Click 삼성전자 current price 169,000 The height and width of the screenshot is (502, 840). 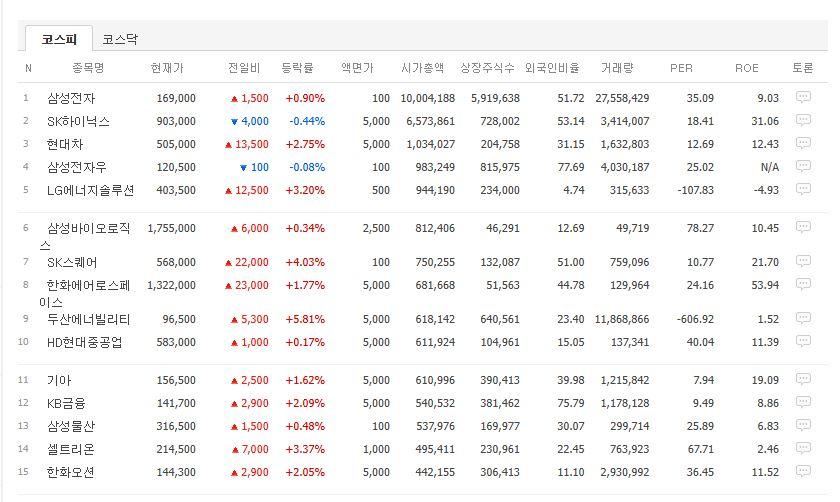(176, 98)
